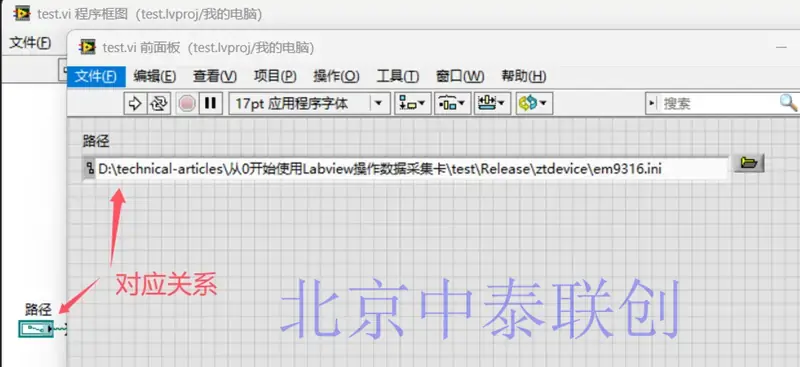
Task: Click the path type icon at field's left
Action: (x=89, y=169)
